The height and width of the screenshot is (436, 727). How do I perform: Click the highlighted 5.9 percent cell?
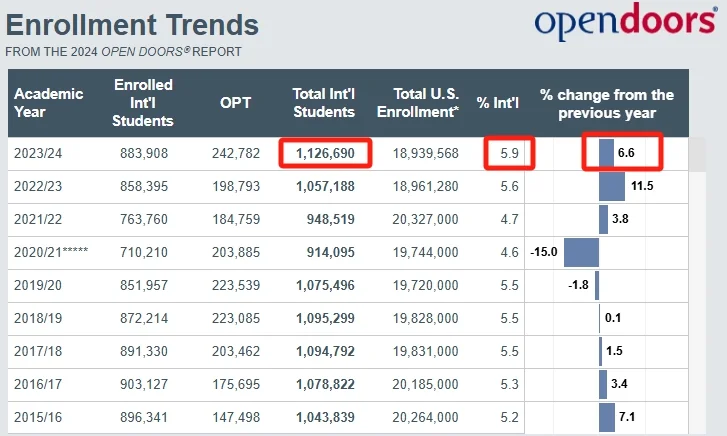coord(508,153)
